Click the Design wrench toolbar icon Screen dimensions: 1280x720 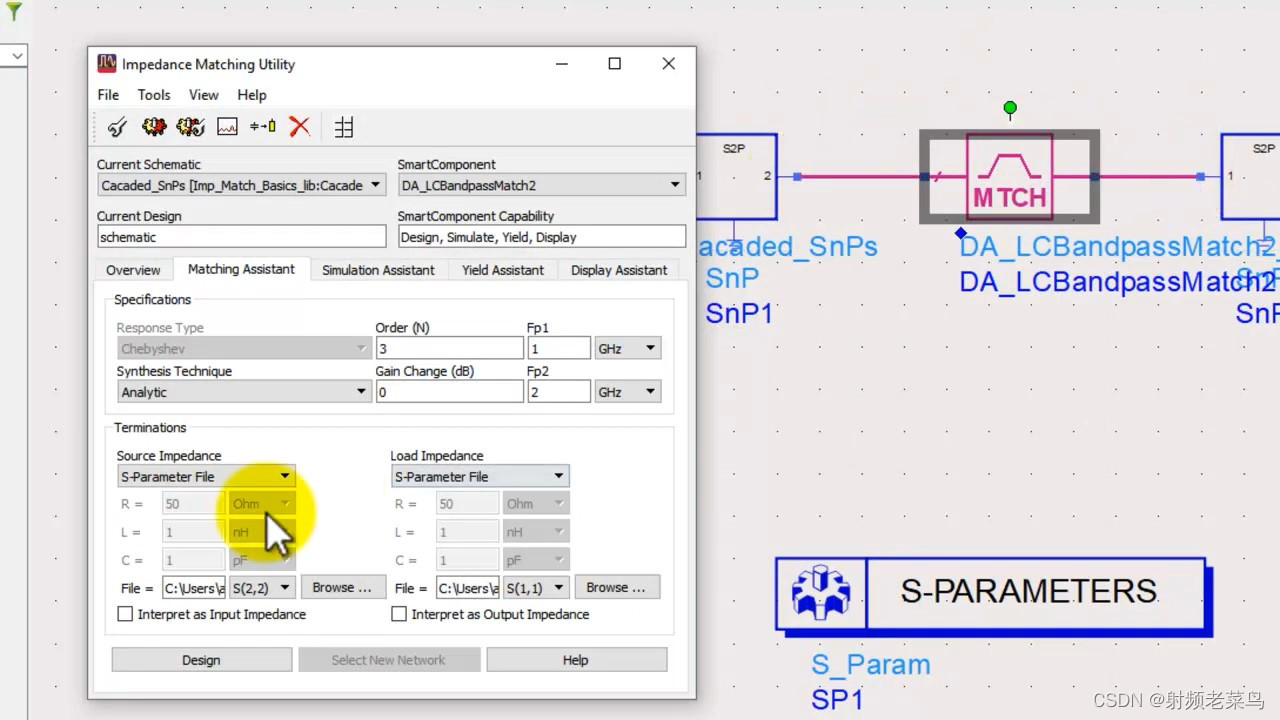pyautogui.click(x=117, y=127)
